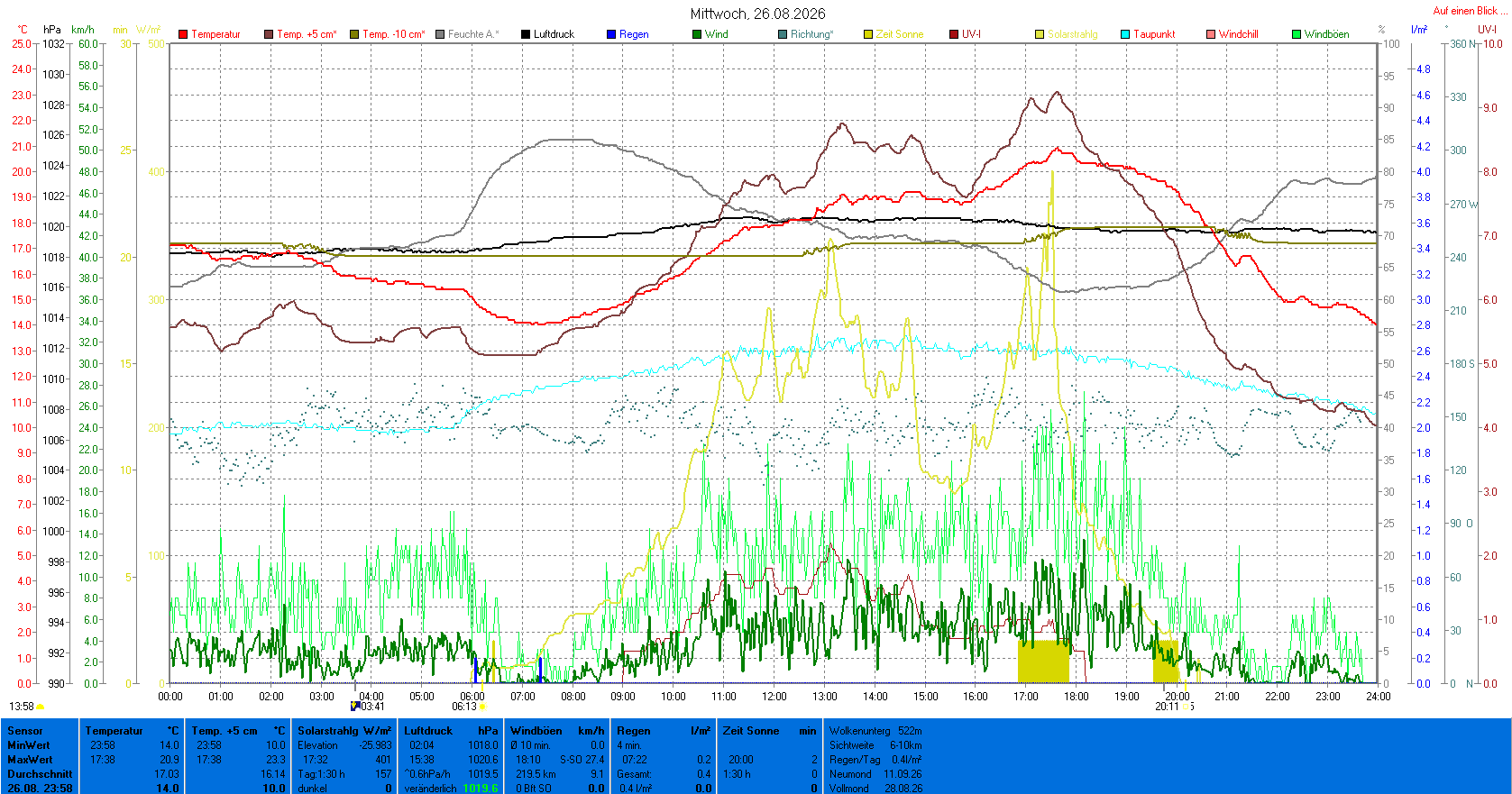
Task: Click the 'km/h' axis unit label
Action: tap(83, 30)
